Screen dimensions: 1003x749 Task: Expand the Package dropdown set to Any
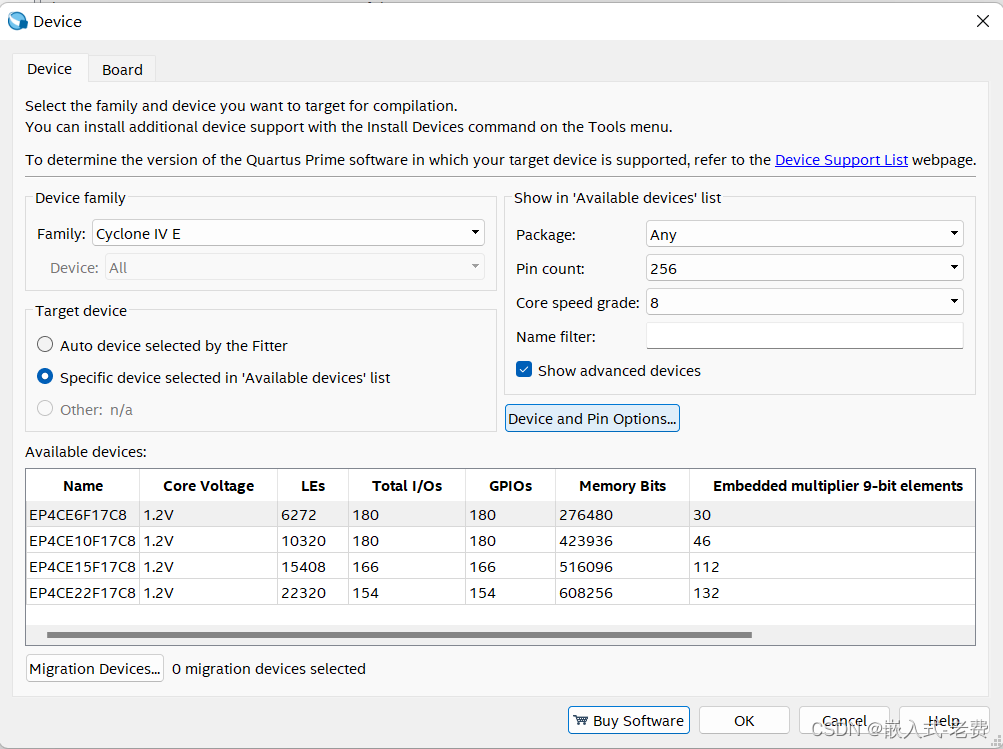804,235
